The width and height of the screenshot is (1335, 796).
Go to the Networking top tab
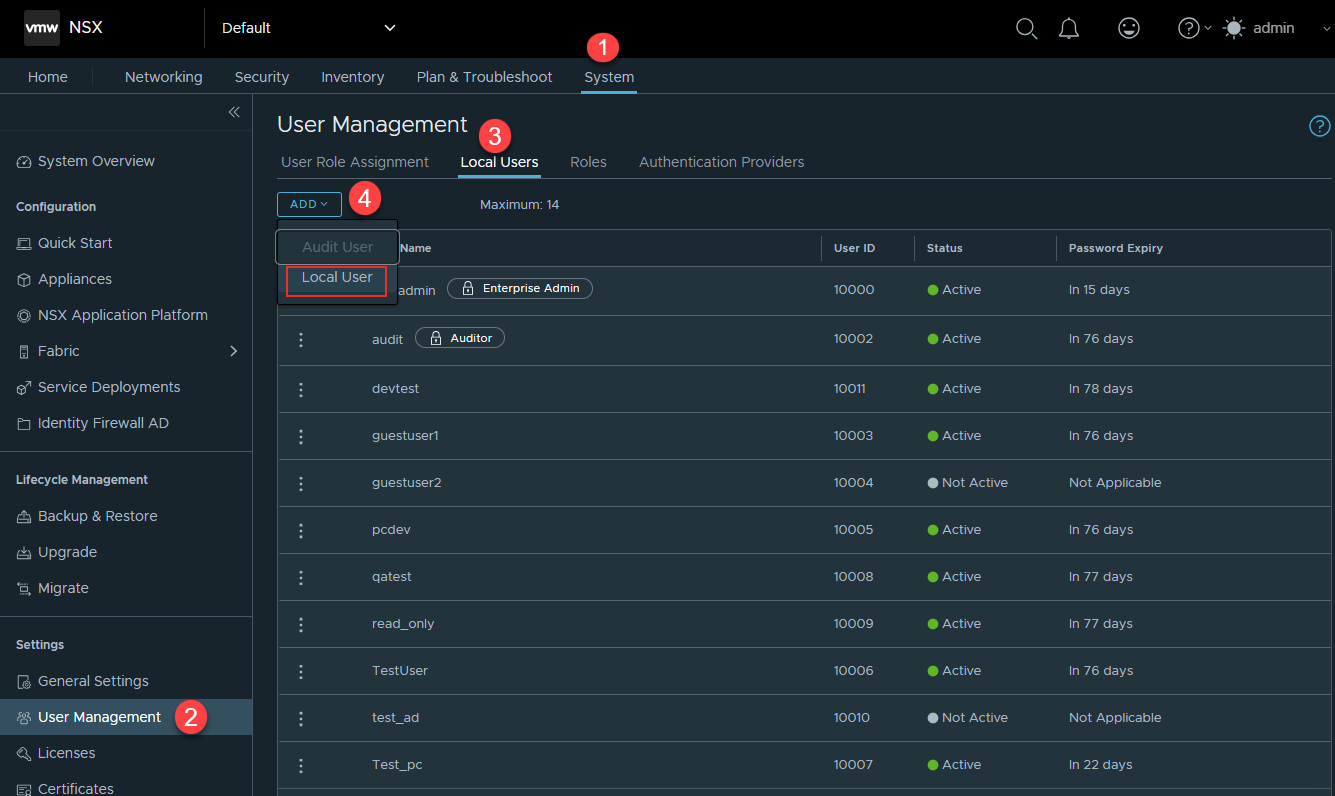click(x=163, y=77)
